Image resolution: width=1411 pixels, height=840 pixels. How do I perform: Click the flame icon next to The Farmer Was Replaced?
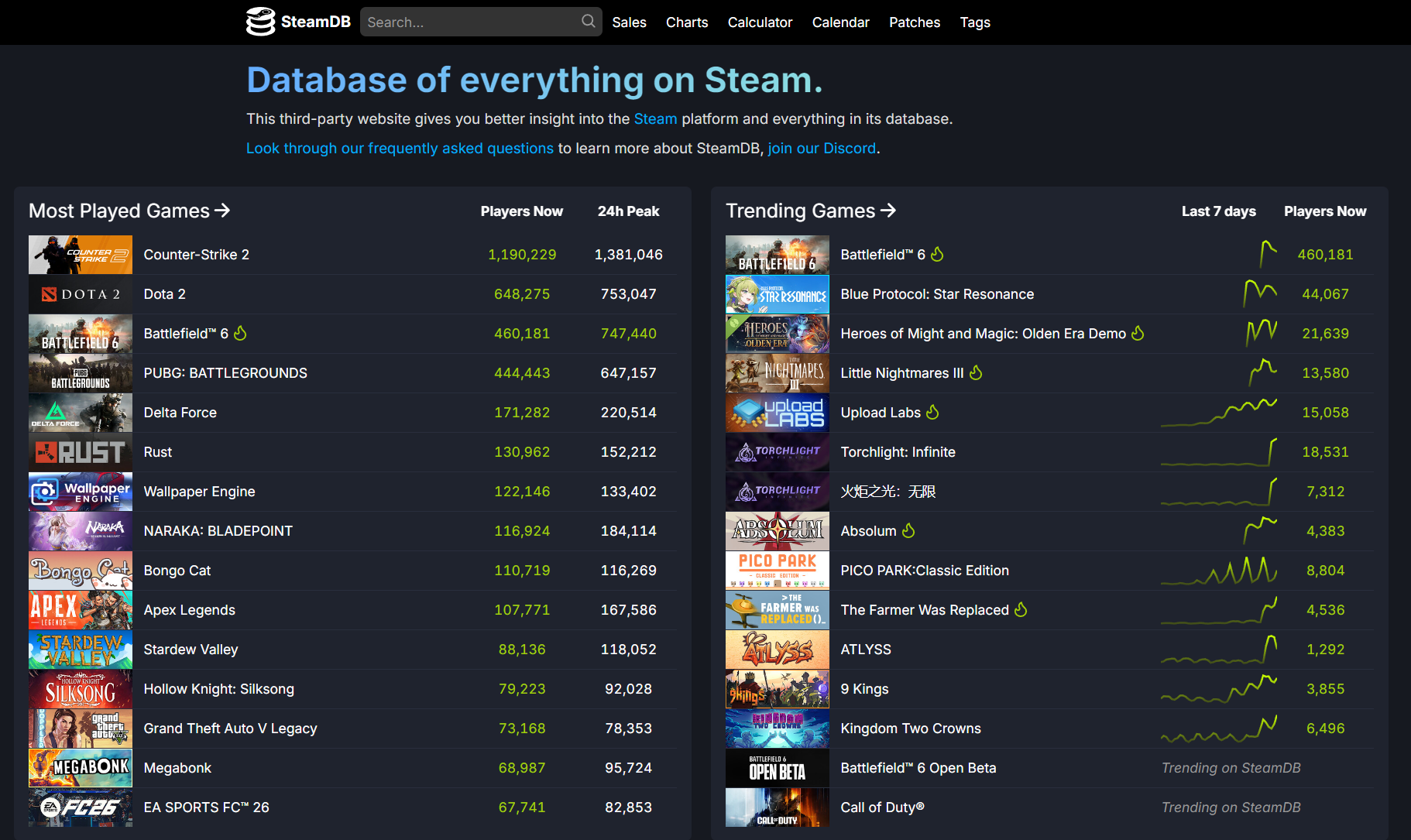point(1021,609)
